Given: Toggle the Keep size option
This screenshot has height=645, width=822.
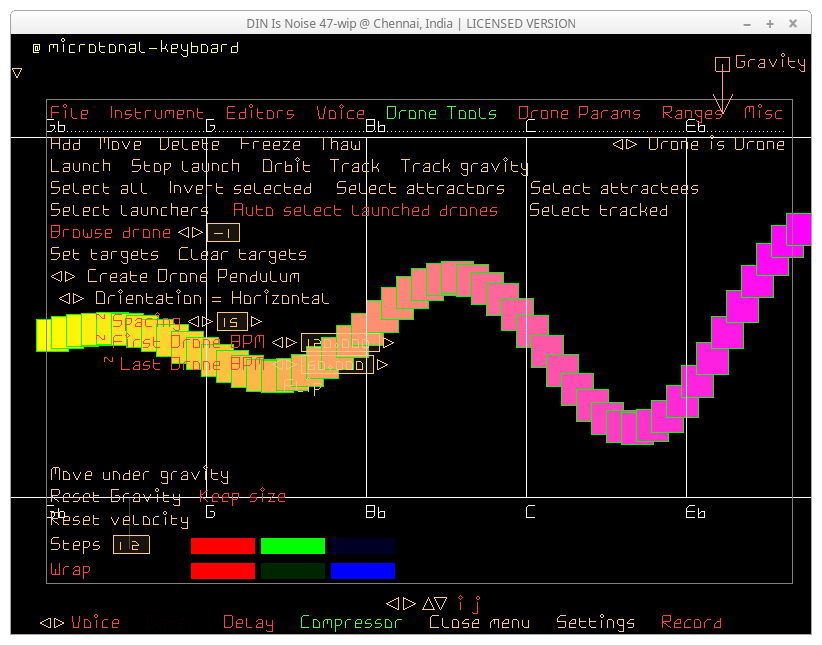Looking at the screenshot, I should pos(242,497).
